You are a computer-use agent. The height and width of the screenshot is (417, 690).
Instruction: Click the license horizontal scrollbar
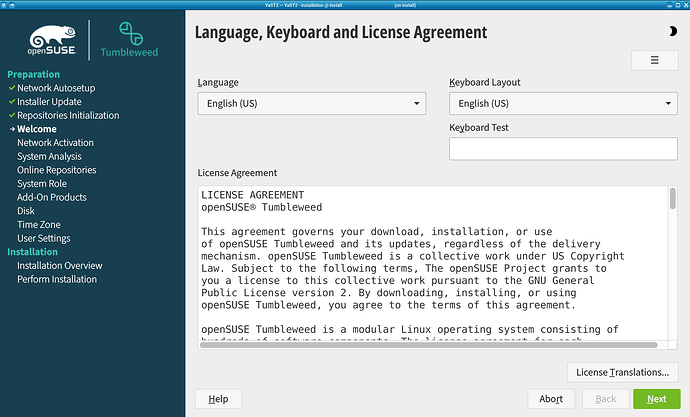(428, 345)
